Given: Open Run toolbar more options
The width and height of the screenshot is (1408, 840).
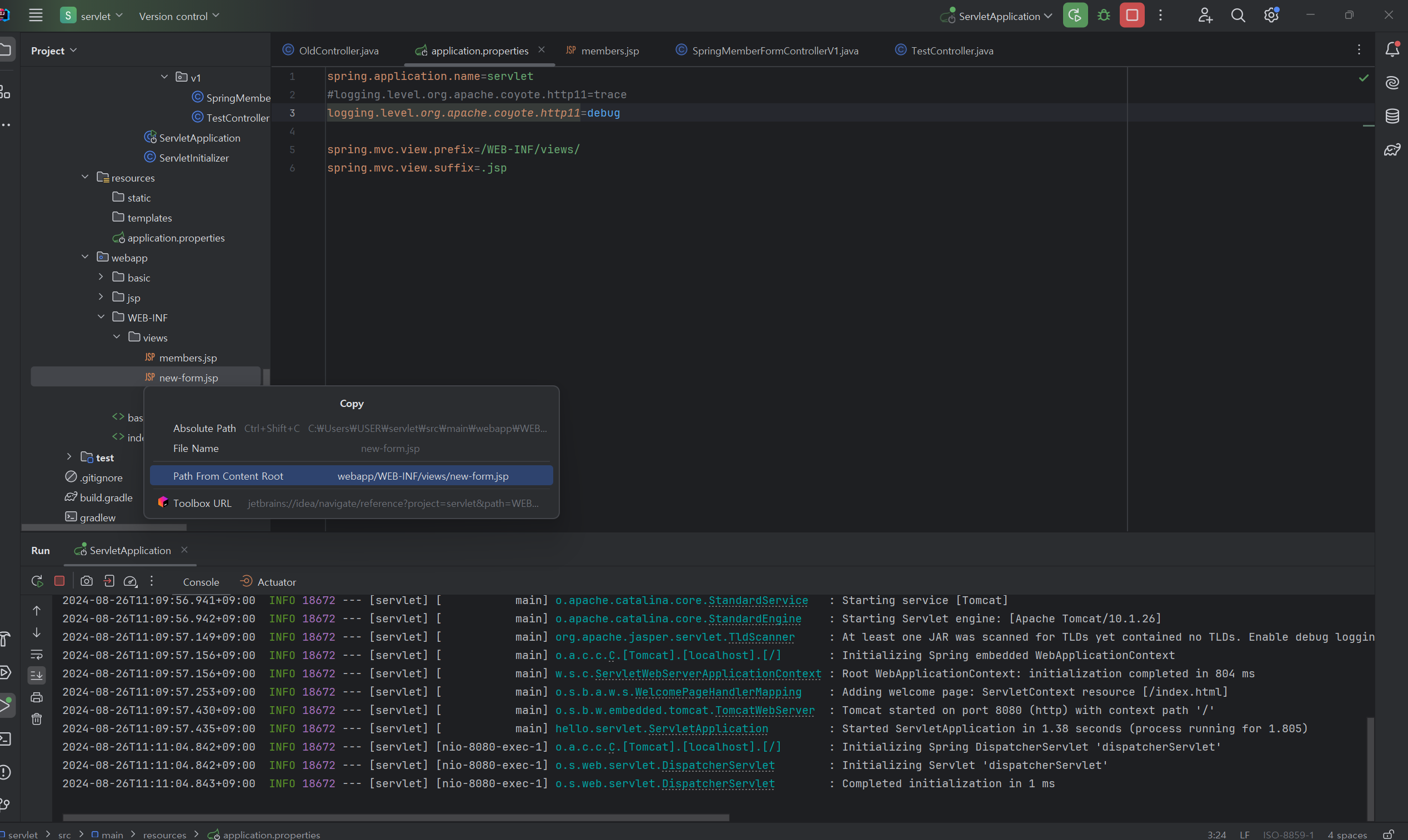Looking at the screenshot, I should 151,581.
